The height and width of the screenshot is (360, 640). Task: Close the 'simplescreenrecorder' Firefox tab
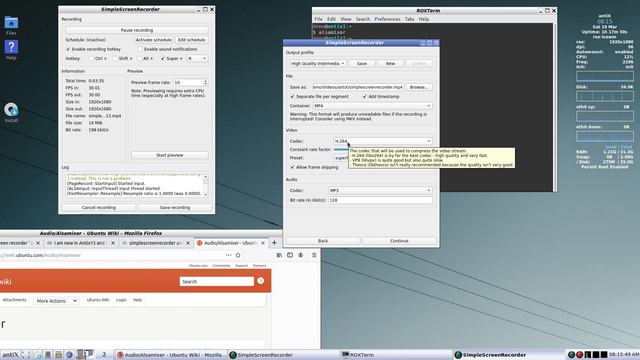click(x=188, y=243)
